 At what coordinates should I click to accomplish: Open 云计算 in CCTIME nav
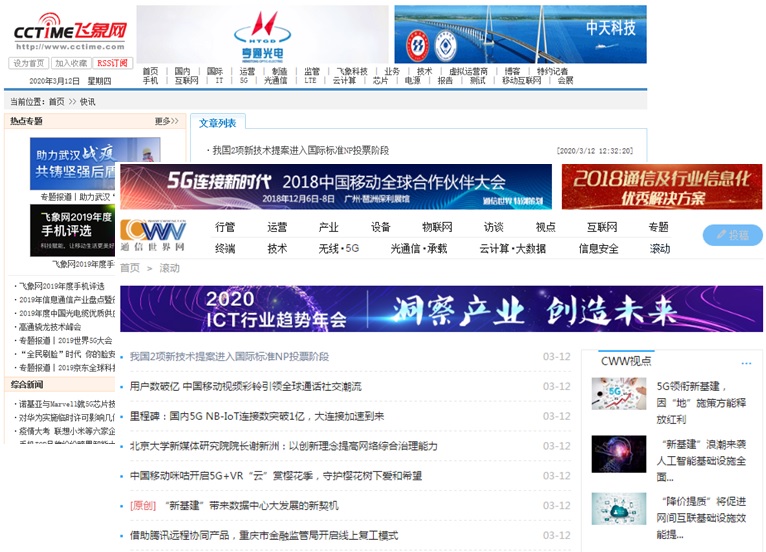(x=344, y=81)
